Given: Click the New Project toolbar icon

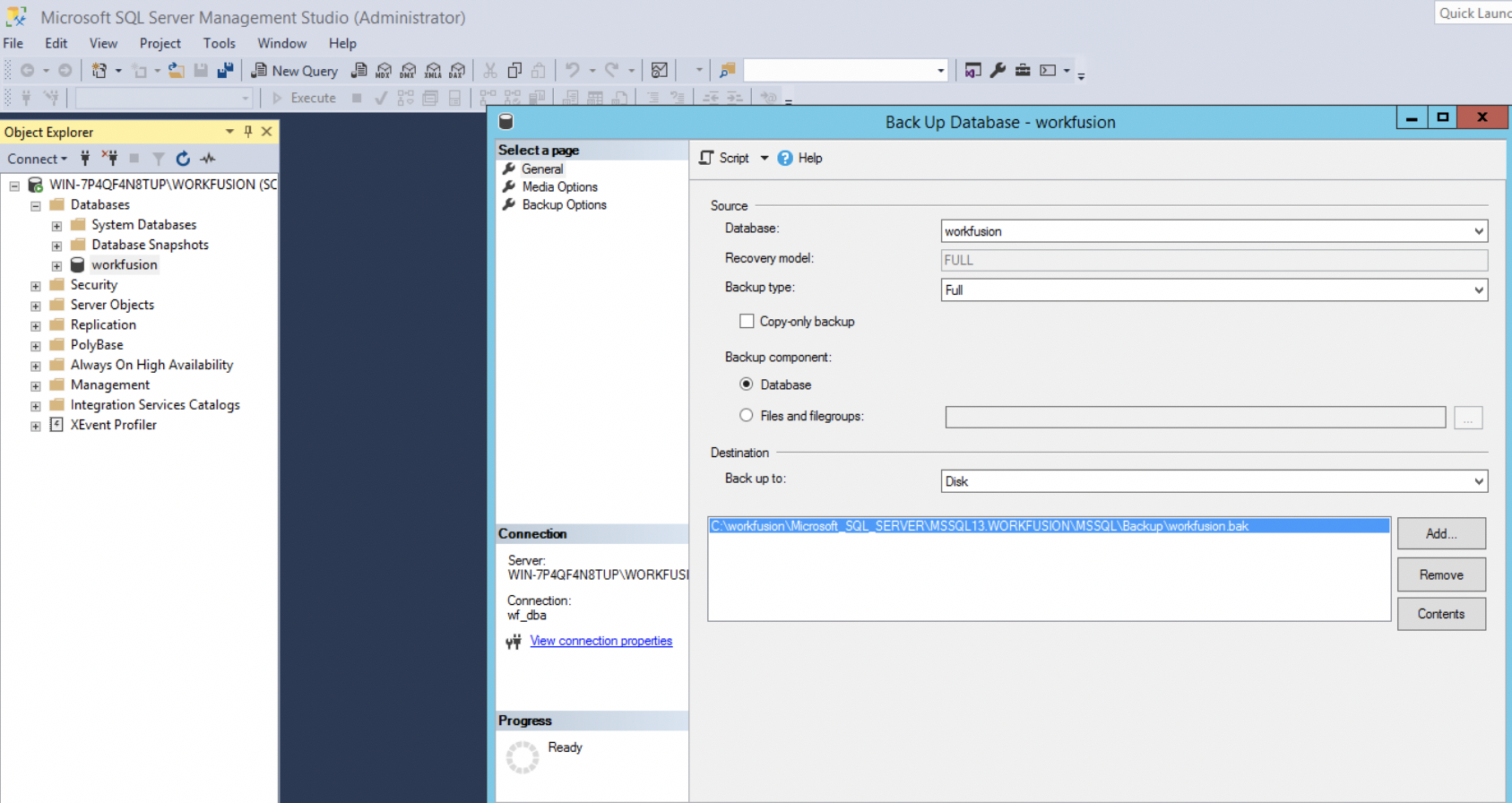Looking at the screenshot, I should tap(99, 71).
